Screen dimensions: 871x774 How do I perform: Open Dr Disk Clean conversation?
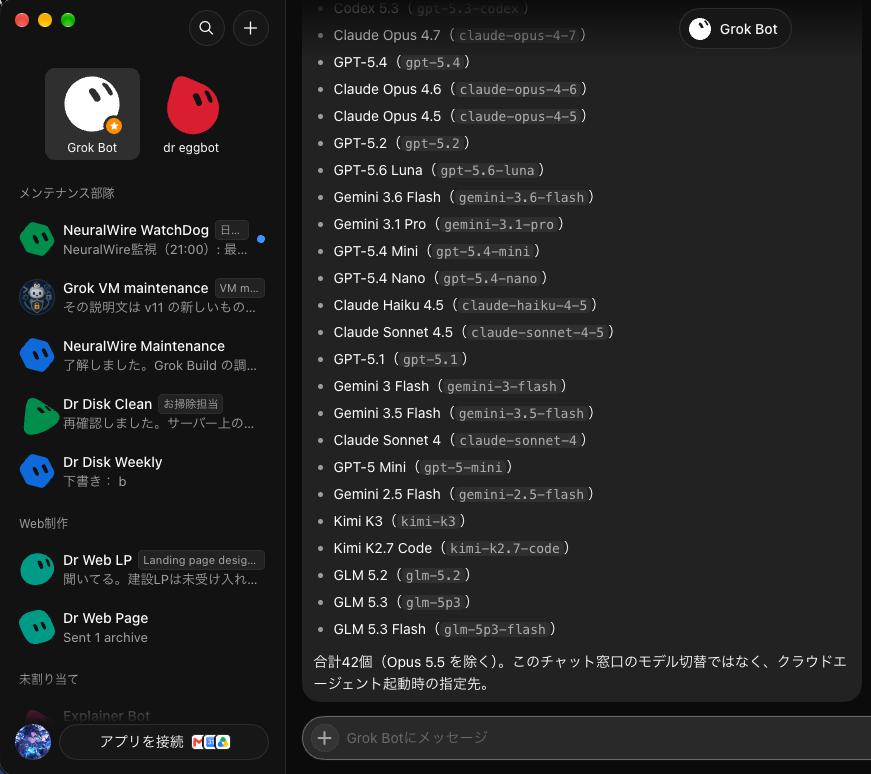point(143,413)
